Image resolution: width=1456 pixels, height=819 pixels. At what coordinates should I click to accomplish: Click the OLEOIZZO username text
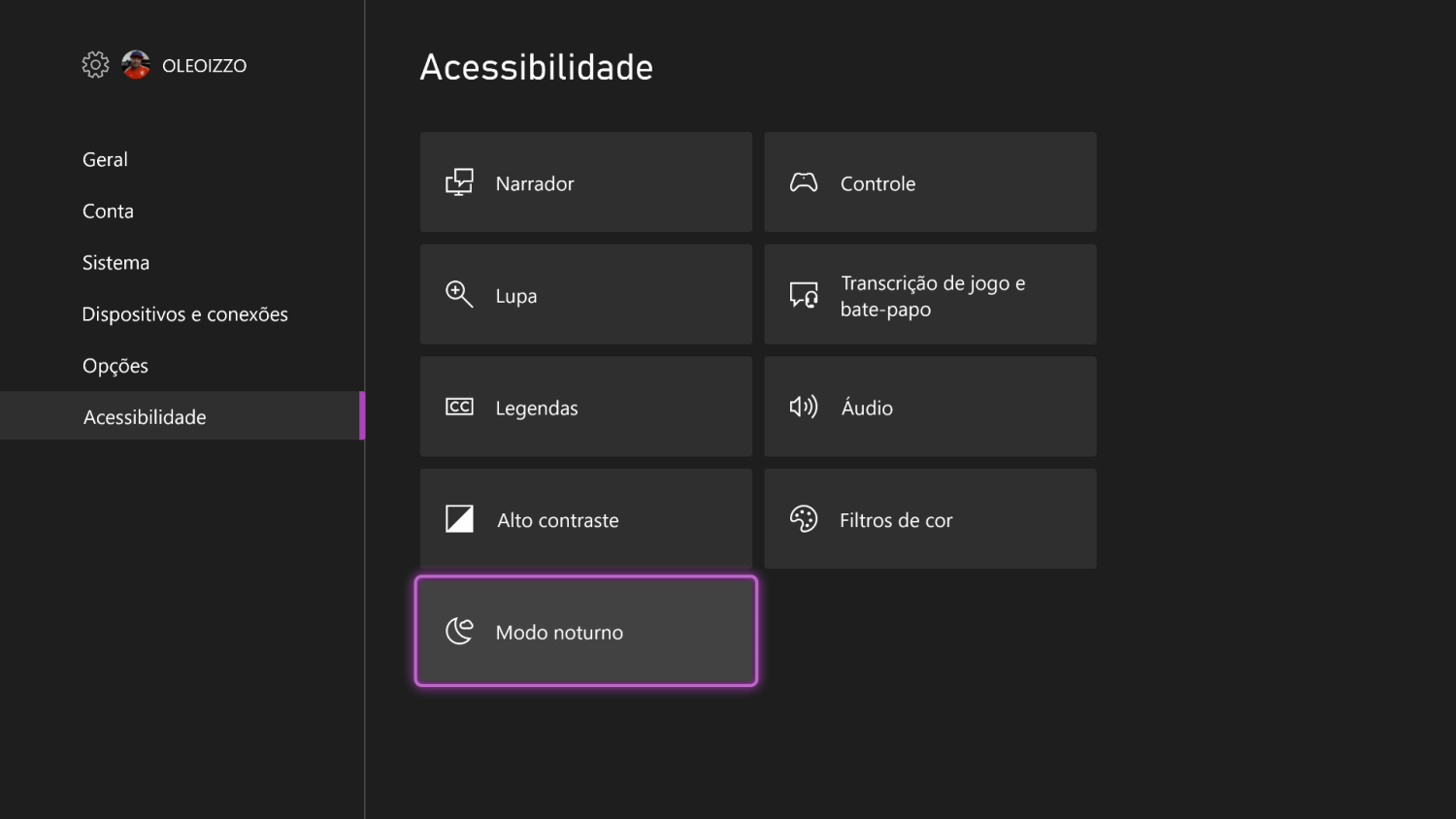pyautogui.click(x=204, y=66)
